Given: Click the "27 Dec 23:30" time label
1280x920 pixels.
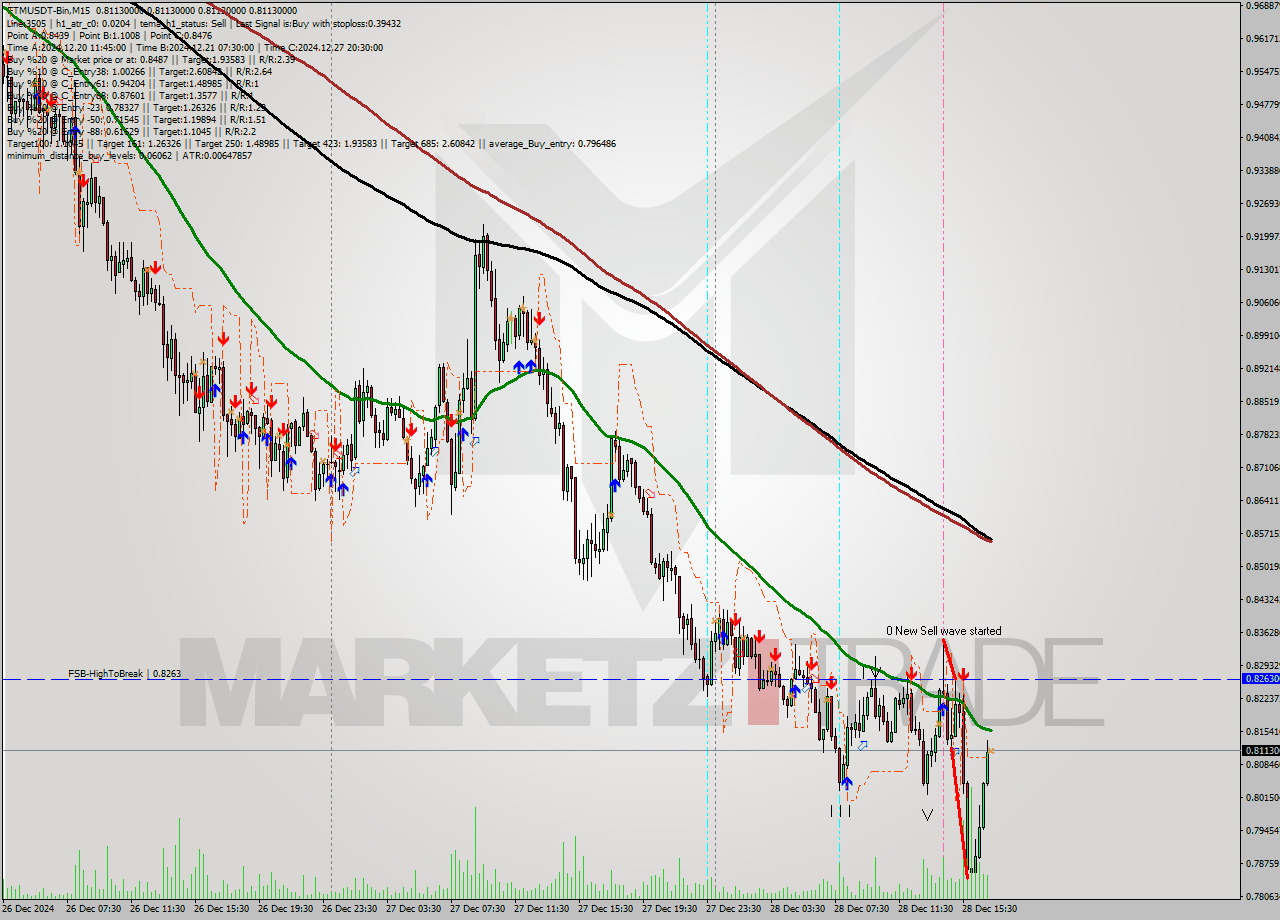Looking at the screenshot, I should [734, 909].
